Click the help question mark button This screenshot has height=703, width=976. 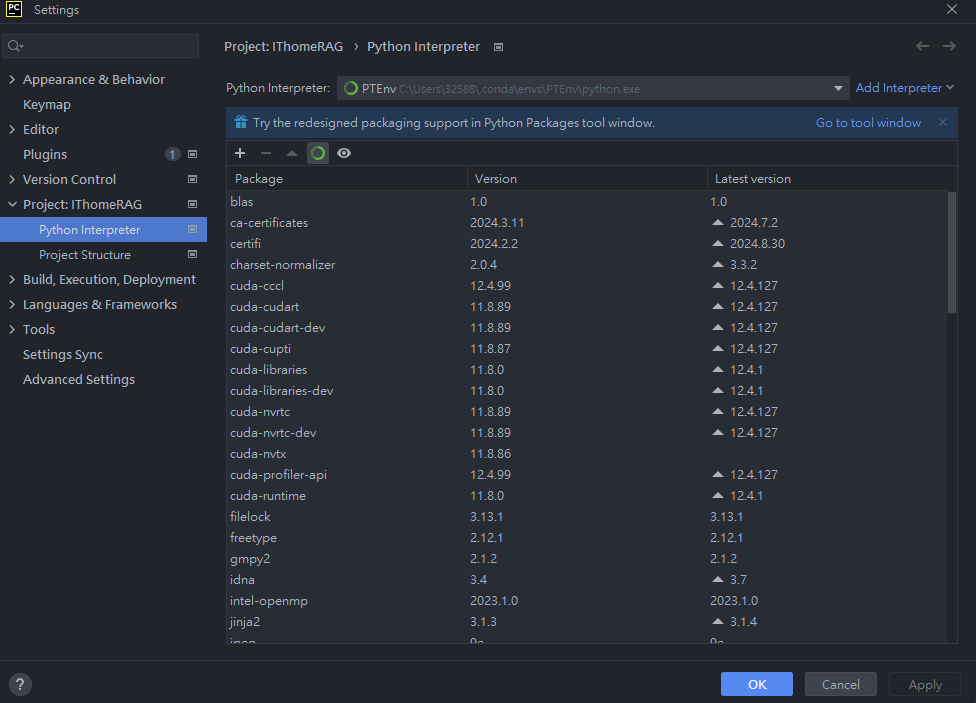pos(20,684)
